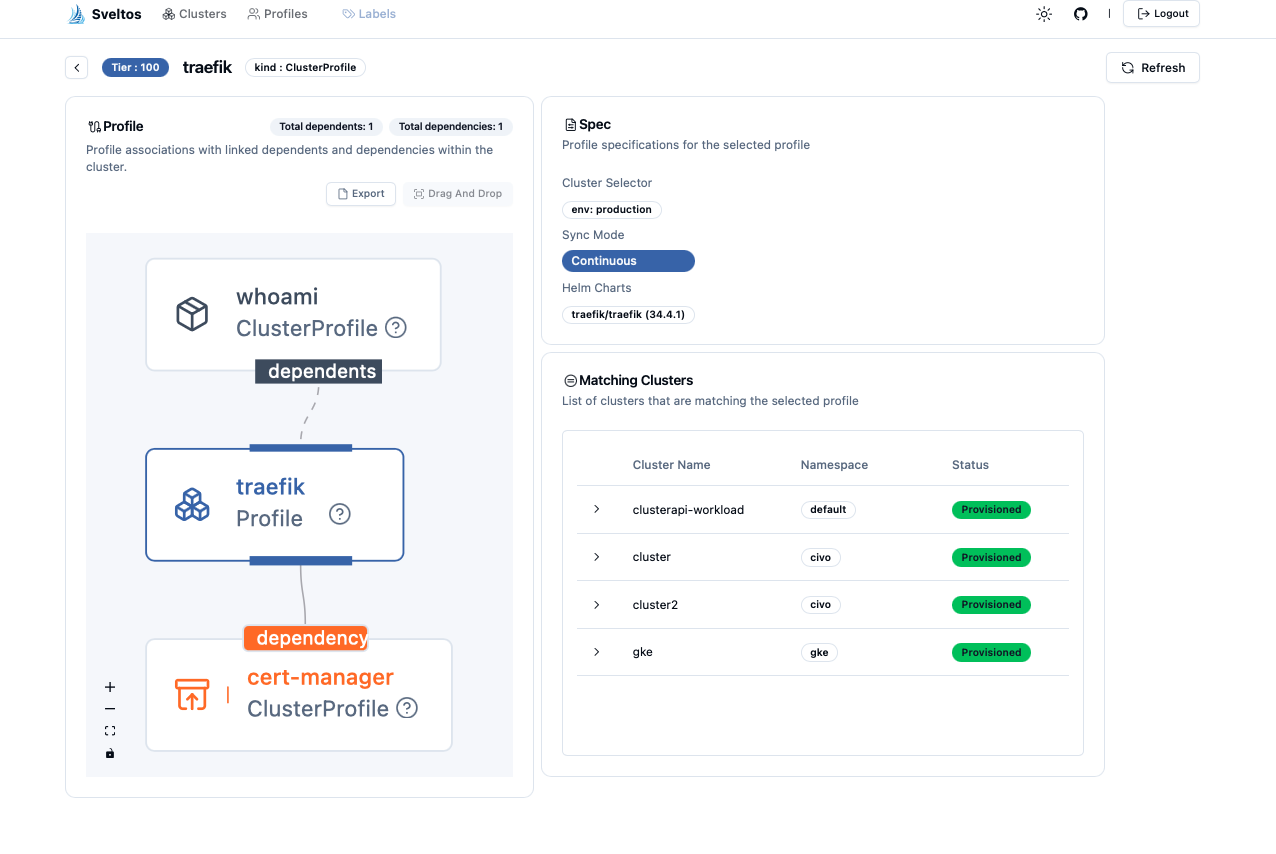Click the cluster2 name cell

pos(655,605)
